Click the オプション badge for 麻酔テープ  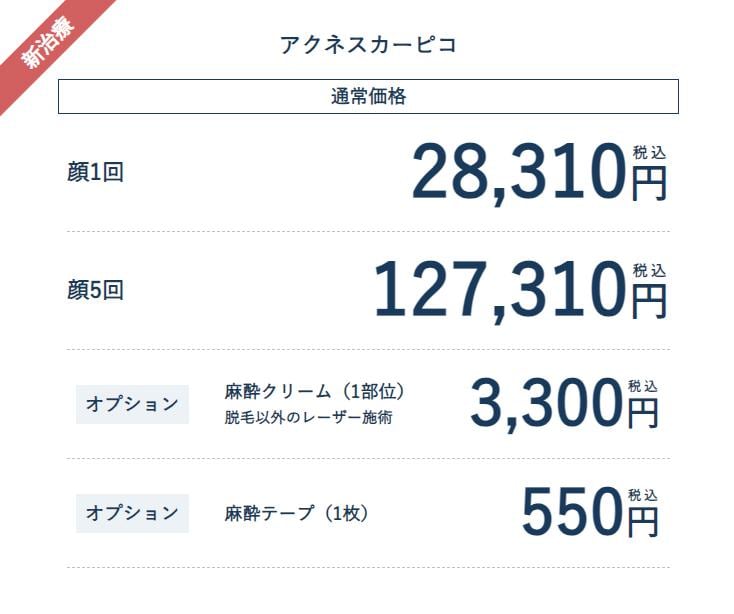tap(132, 513)
